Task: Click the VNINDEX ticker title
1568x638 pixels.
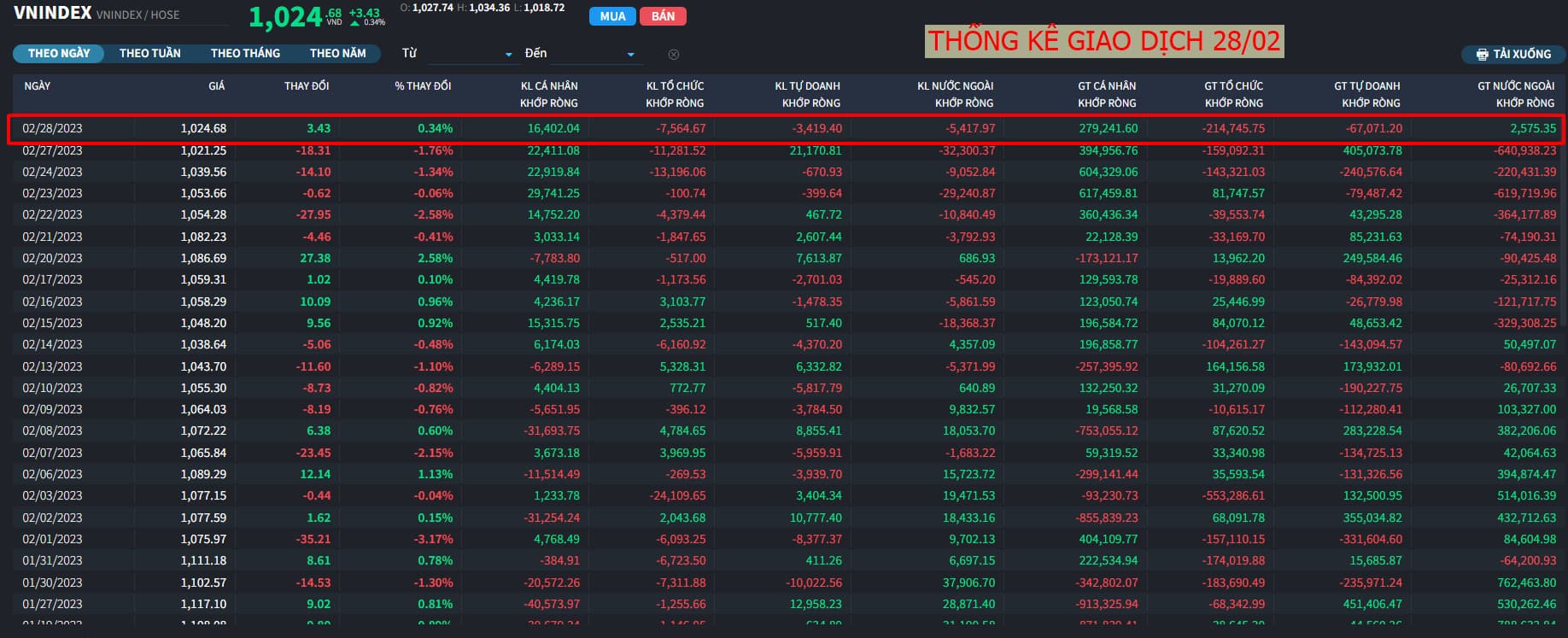Action: point(53,13)
